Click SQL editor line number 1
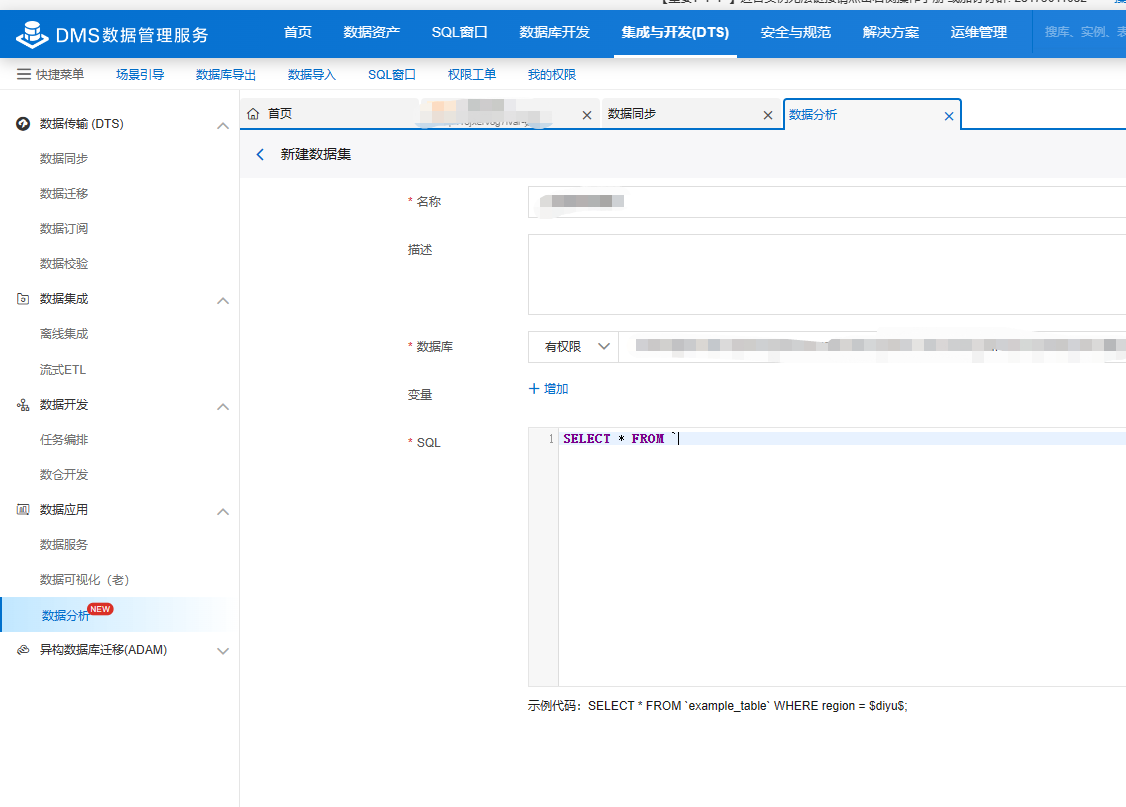Screen dimensions: 1126x807 pyautogui.click(x=550, y=439)
